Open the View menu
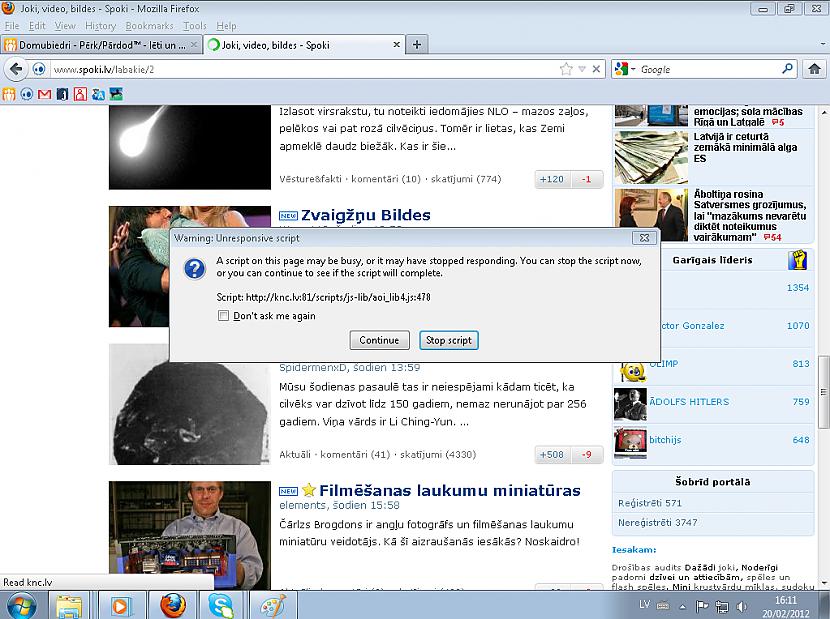 65,25
